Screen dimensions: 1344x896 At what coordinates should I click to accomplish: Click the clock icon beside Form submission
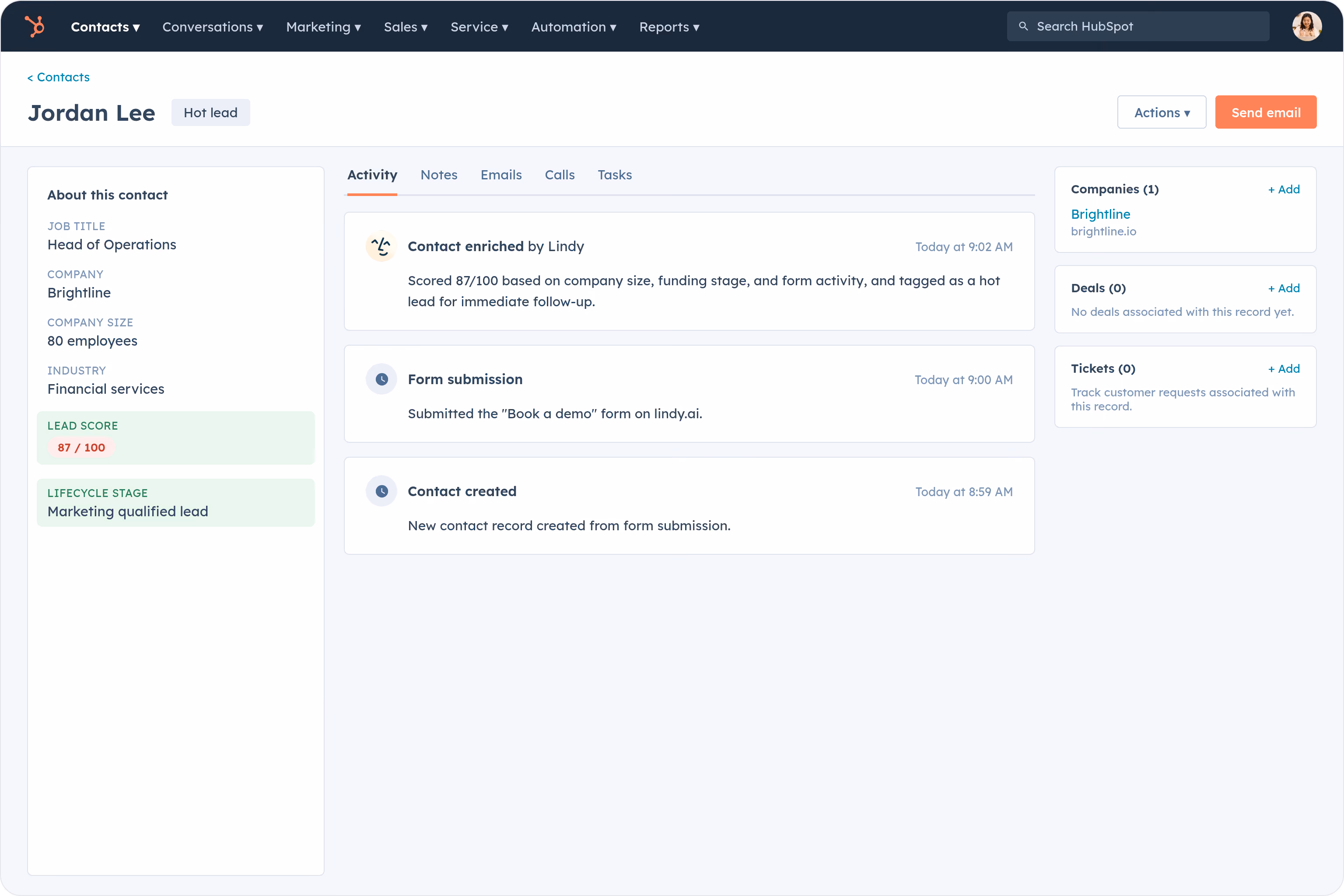pyautogui.click(x=381, y=379)
